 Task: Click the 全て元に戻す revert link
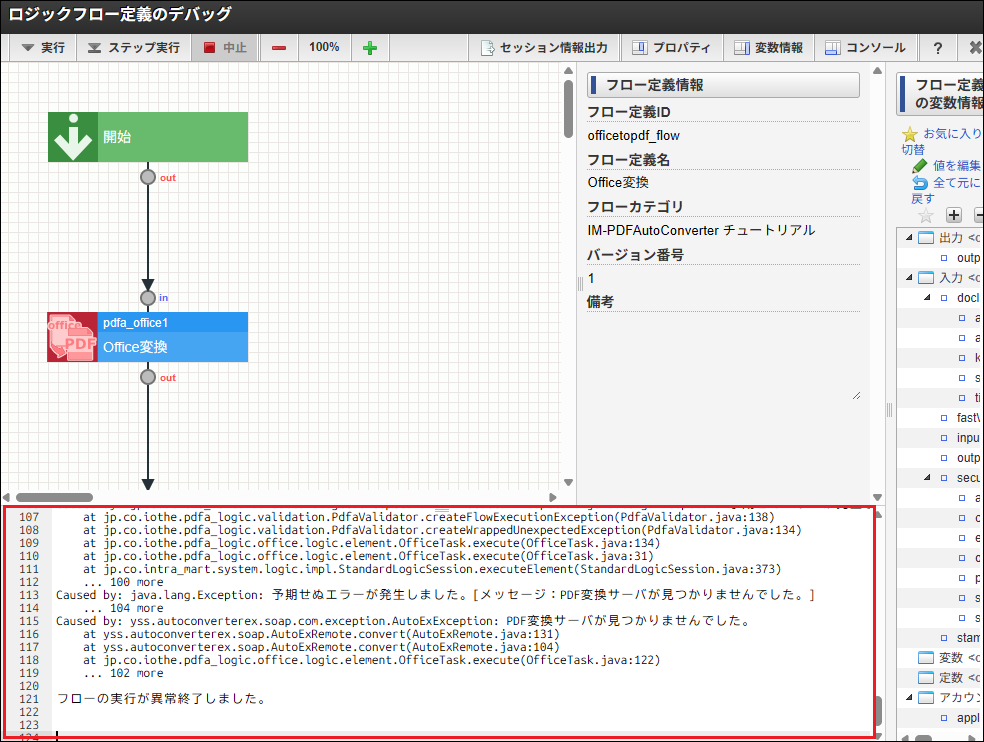point(946,190)
